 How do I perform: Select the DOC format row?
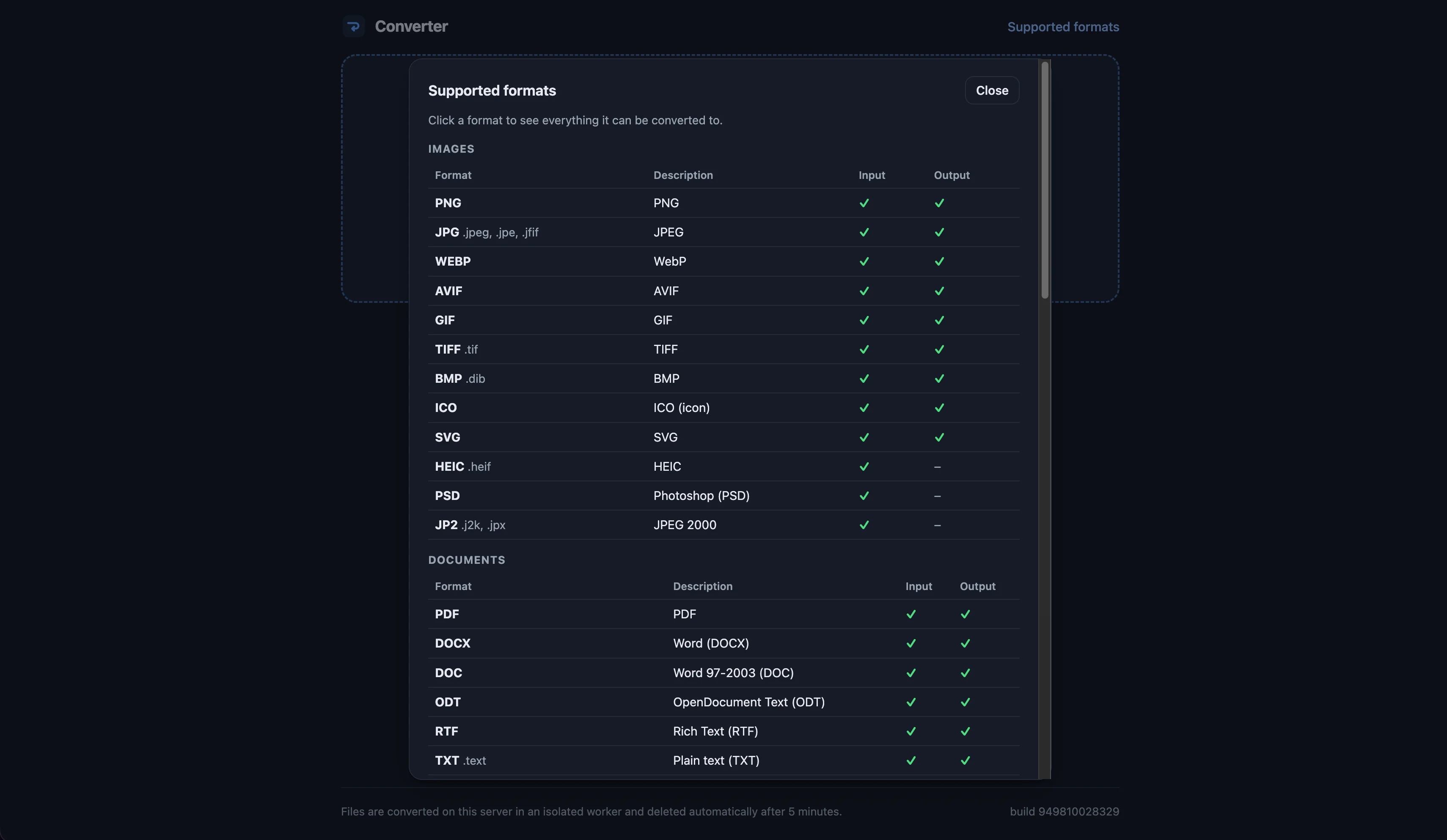pos(723,673)
